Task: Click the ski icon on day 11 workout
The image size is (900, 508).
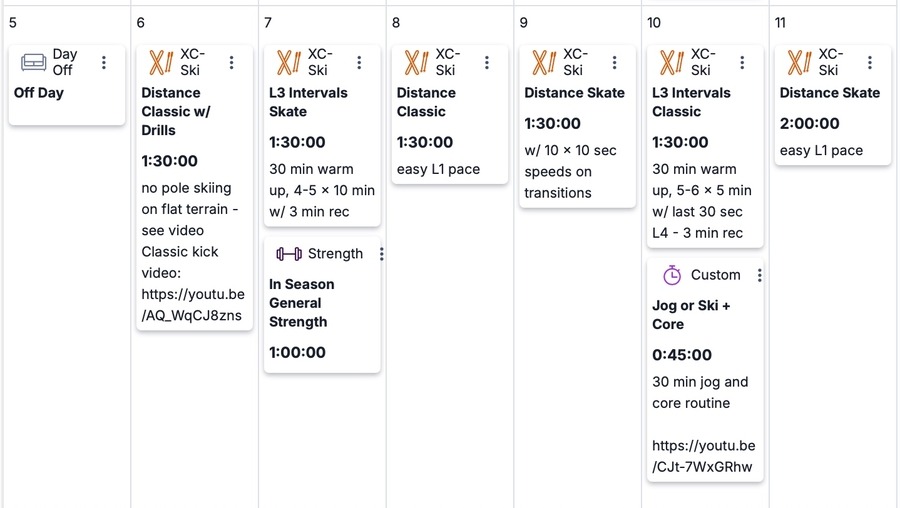Action: point(799,62)
